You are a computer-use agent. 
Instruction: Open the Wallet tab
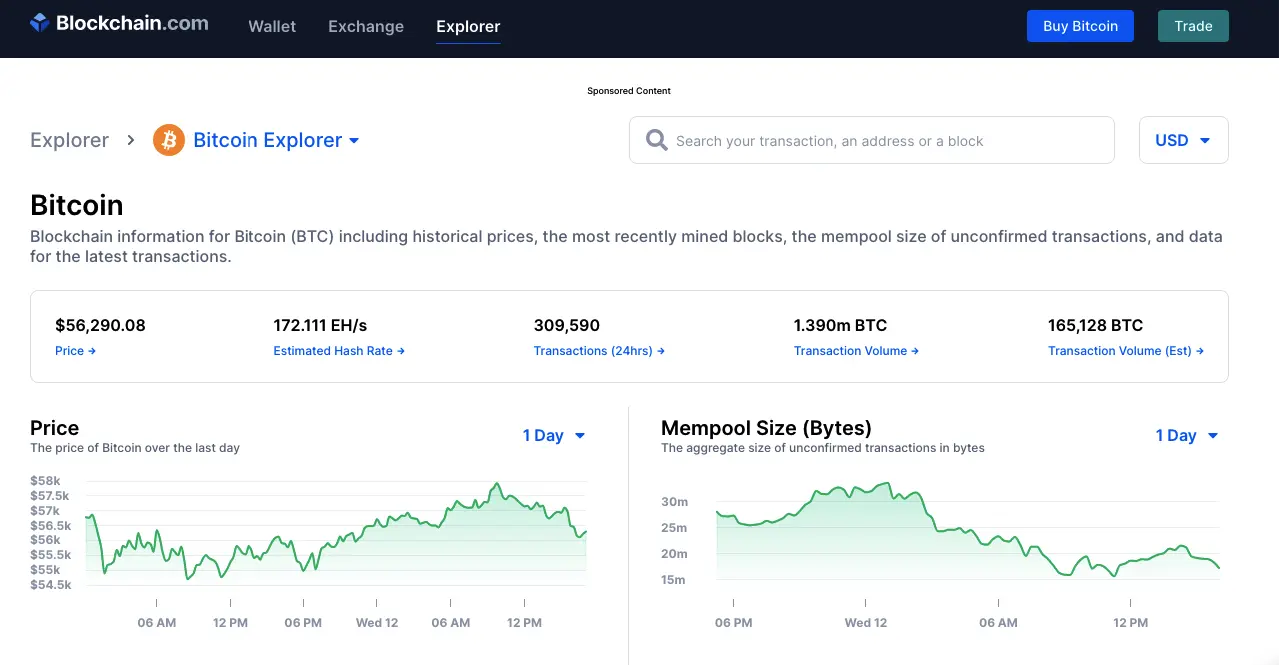click(272, 26)
